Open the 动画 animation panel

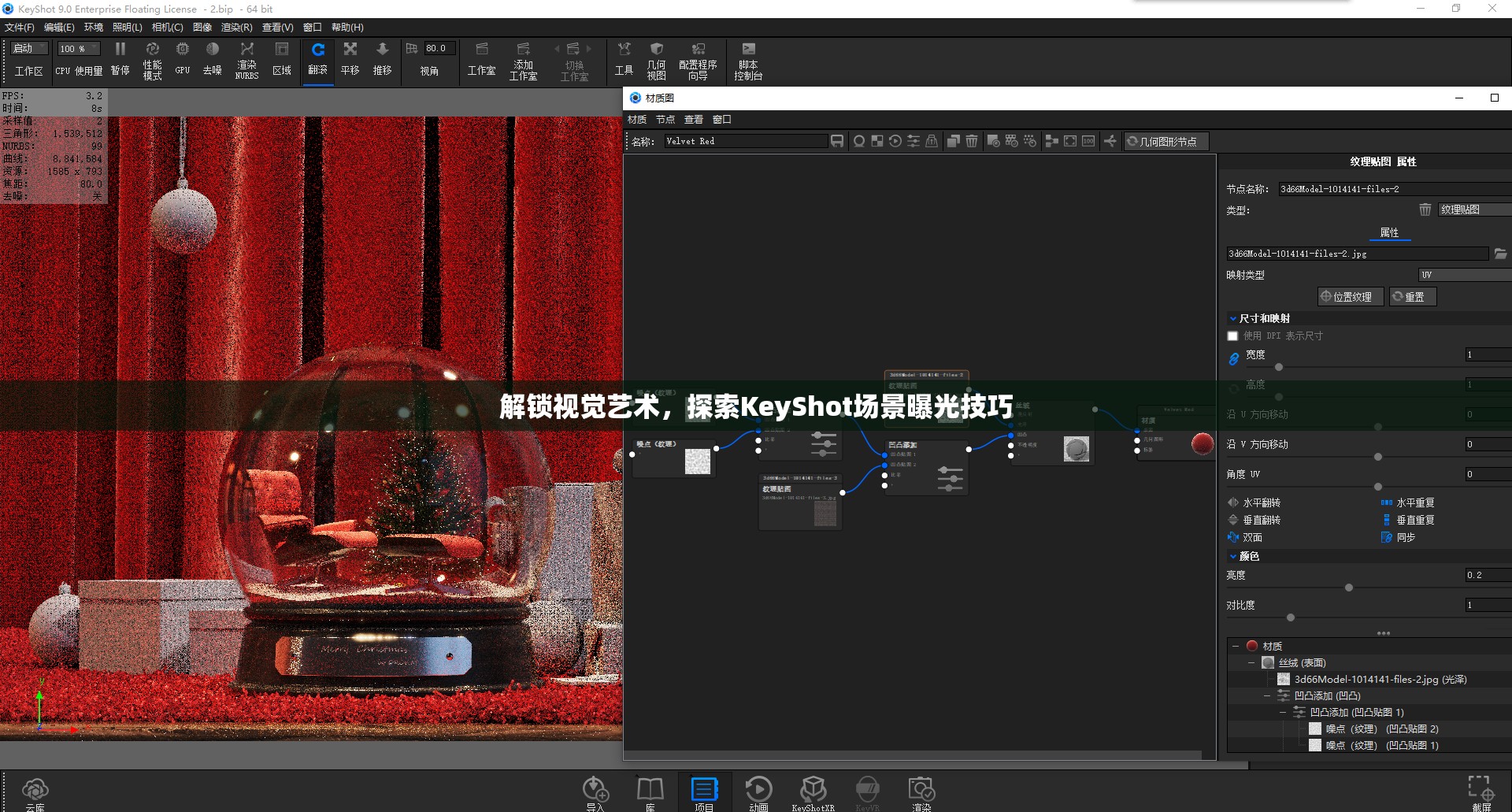tap(758, 793)
